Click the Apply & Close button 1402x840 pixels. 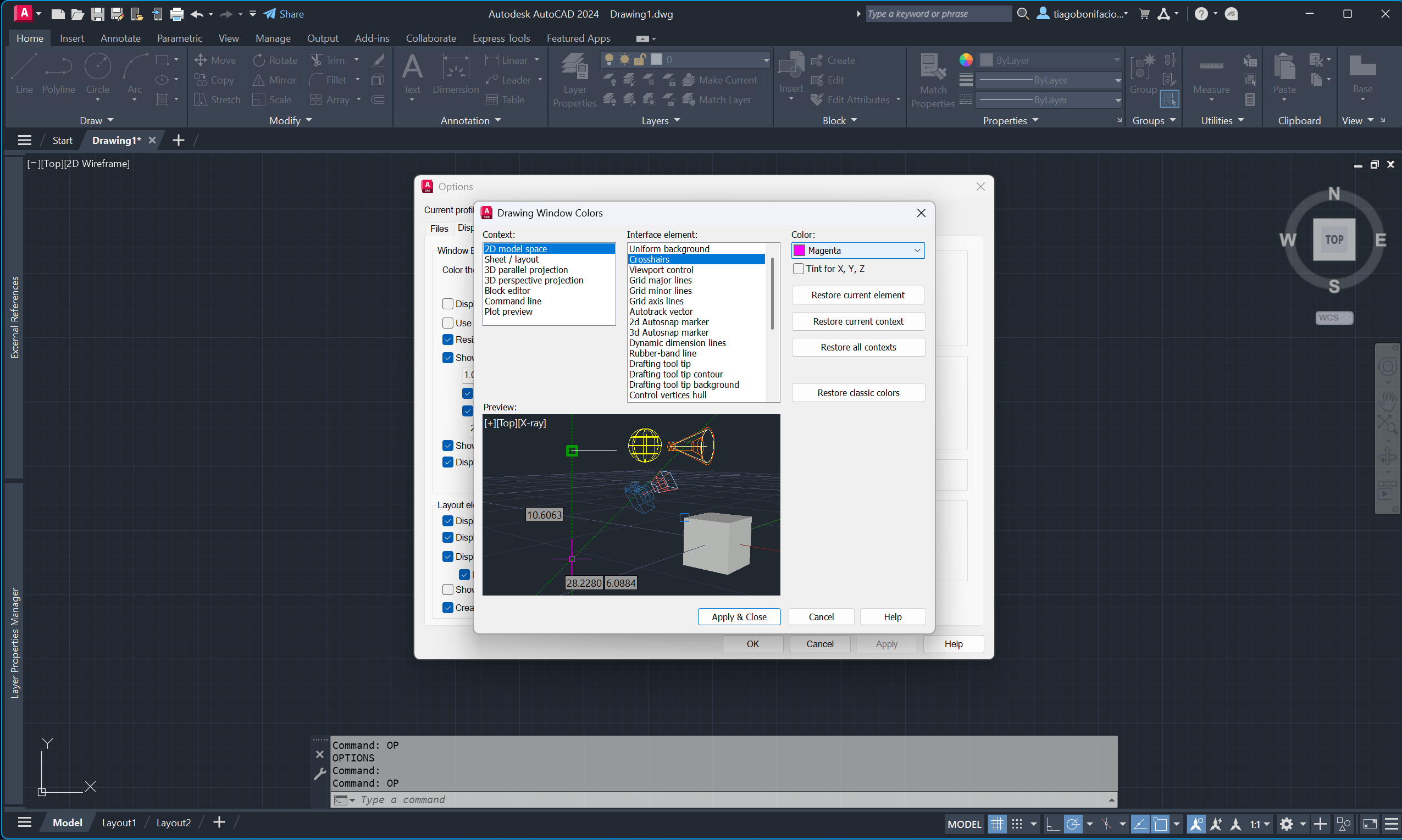click(738, 617)
